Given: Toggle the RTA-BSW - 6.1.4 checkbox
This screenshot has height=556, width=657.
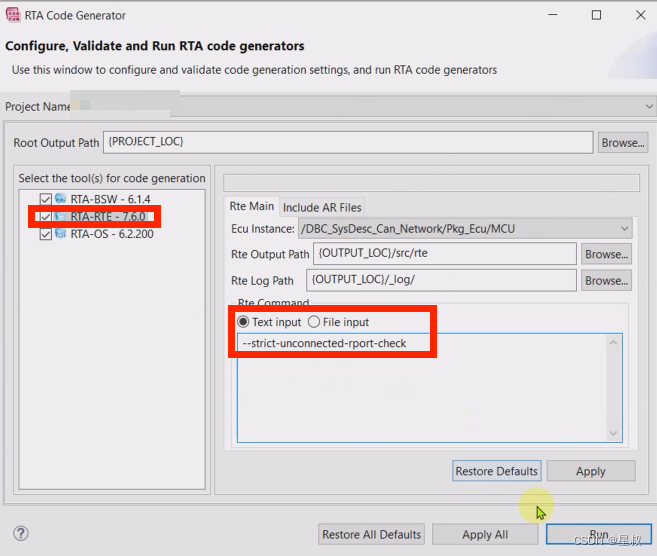Looking at the screenshot, I should (x=46, y=199).
